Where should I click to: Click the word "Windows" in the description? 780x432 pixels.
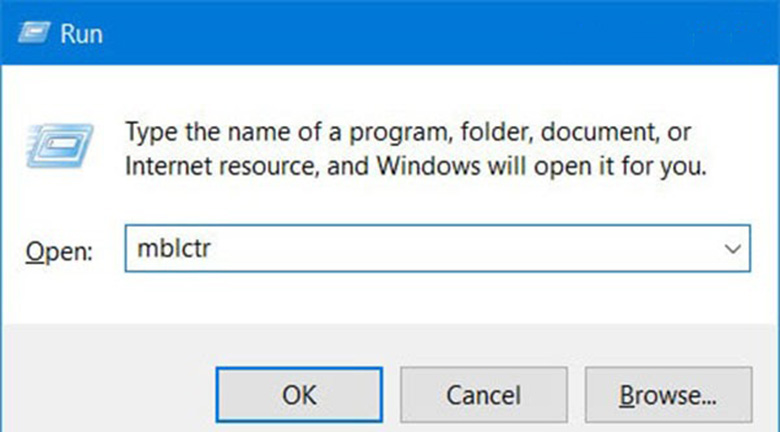coord(428,167)
